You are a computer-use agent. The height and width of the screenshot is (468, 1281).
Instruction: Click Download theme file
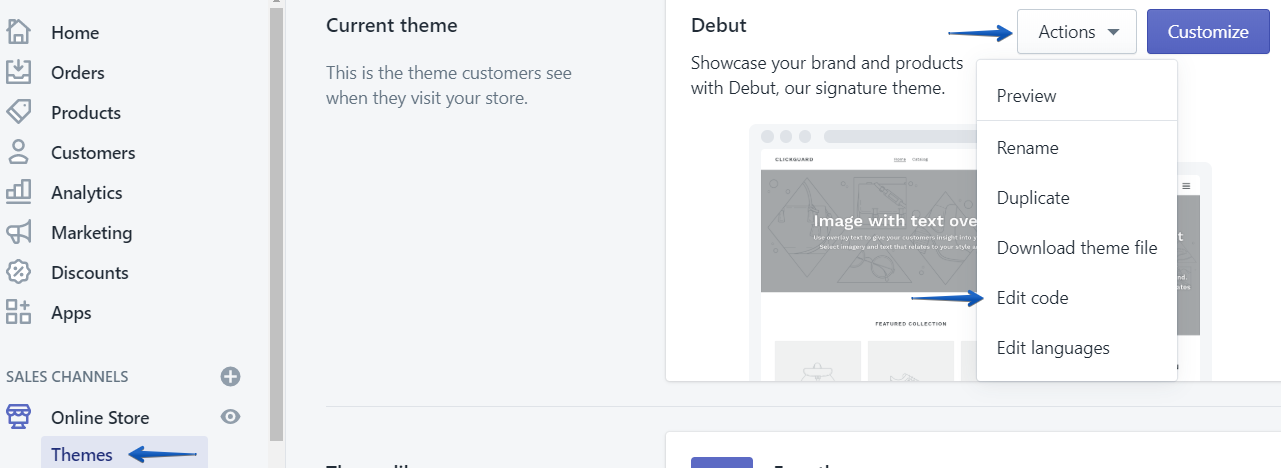pos(1077,248)
